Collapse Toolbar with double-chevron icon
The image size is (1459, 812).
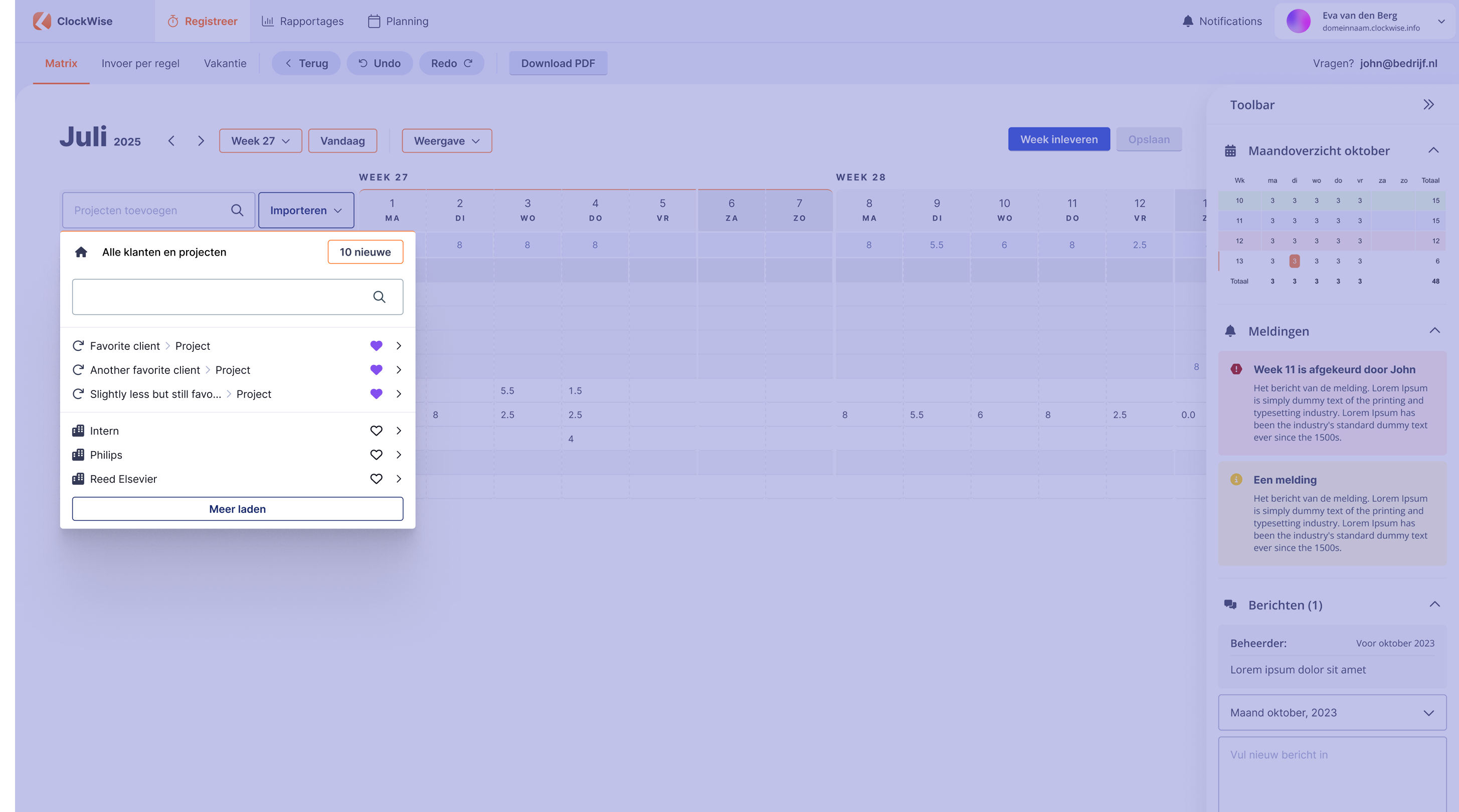point(1428,105)
